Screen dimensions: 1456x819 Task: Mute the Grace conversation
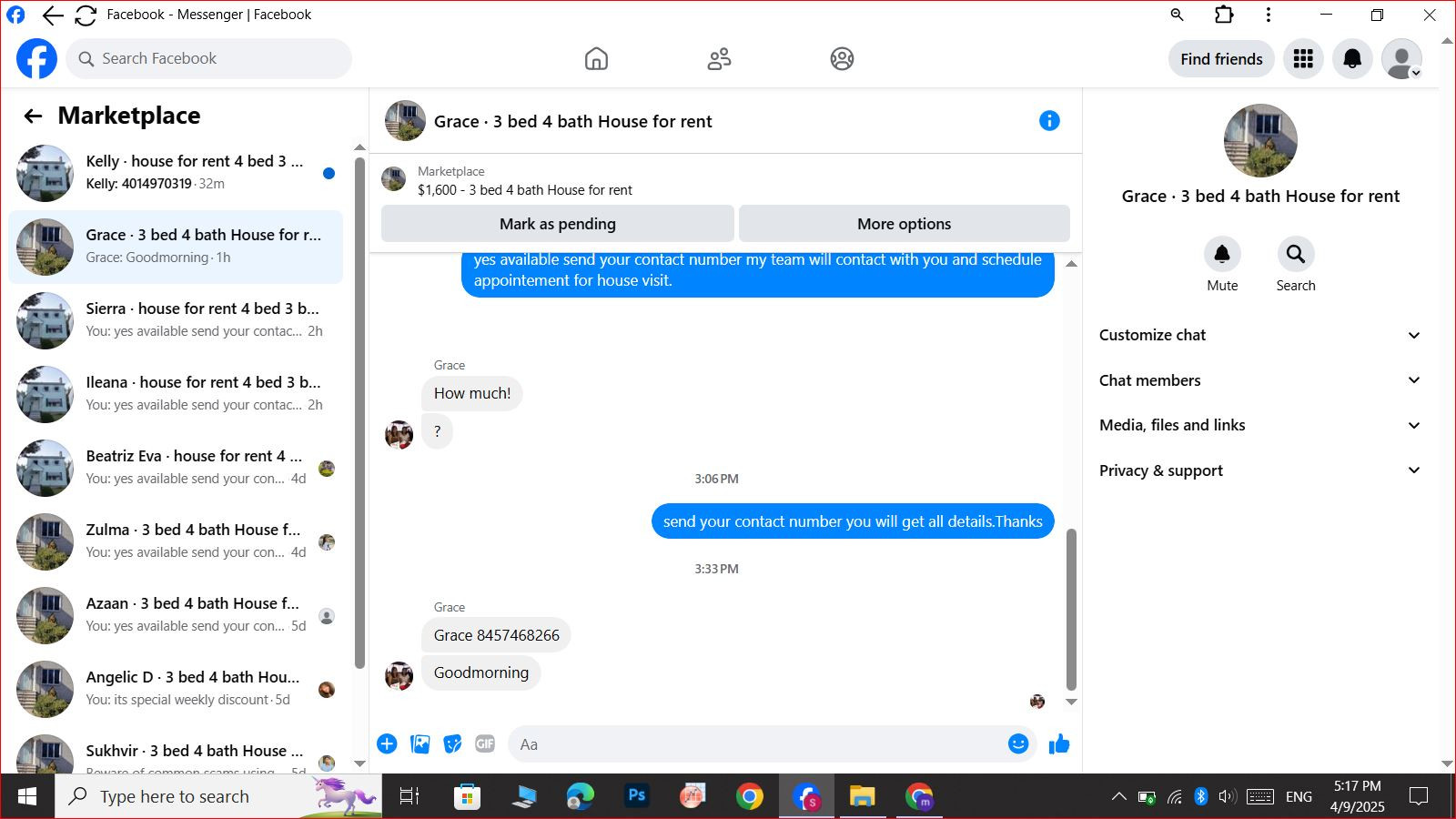point(1222,254)
